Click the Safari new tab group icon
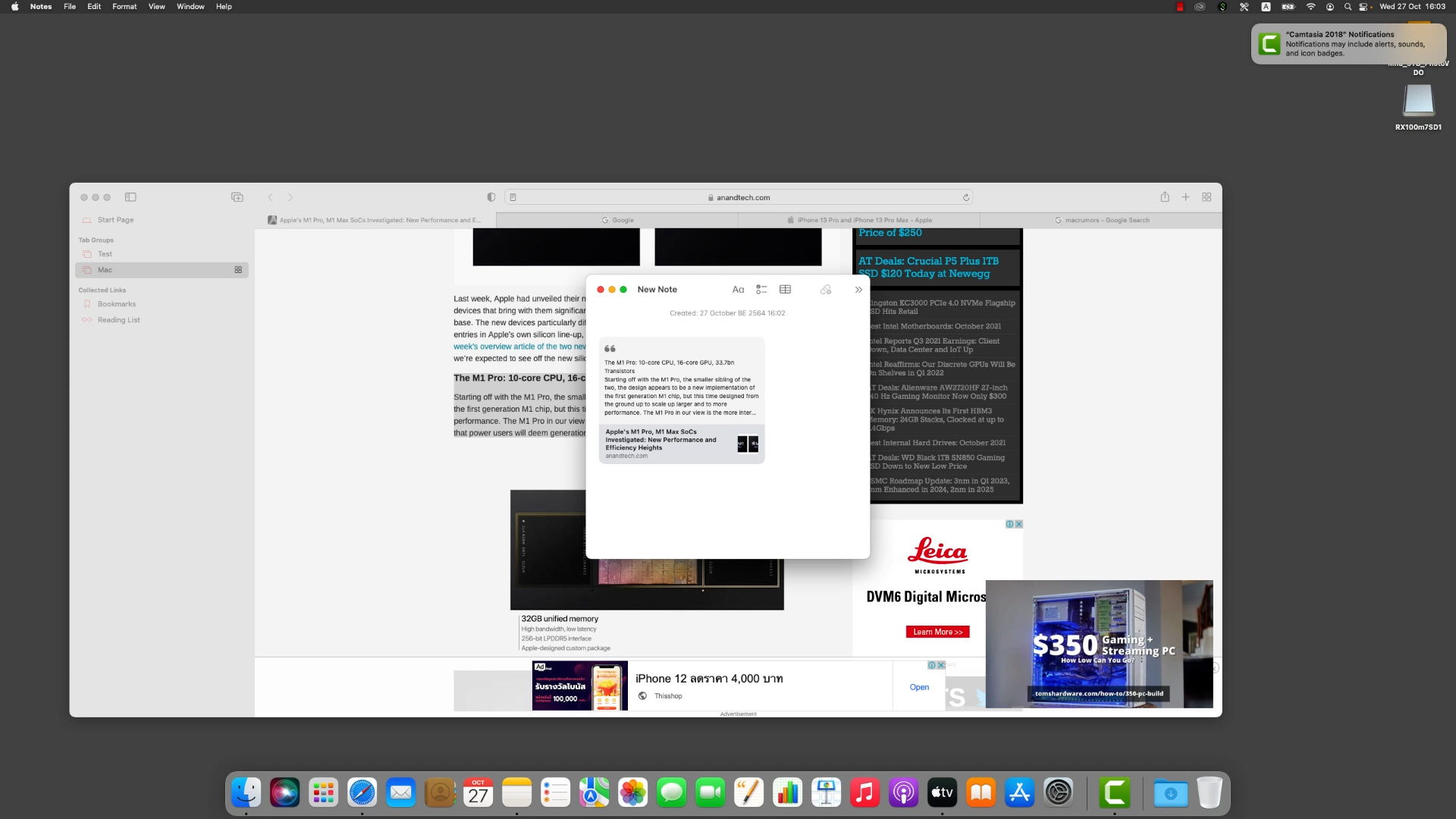 pyautogui.click(x=237, y=197)
